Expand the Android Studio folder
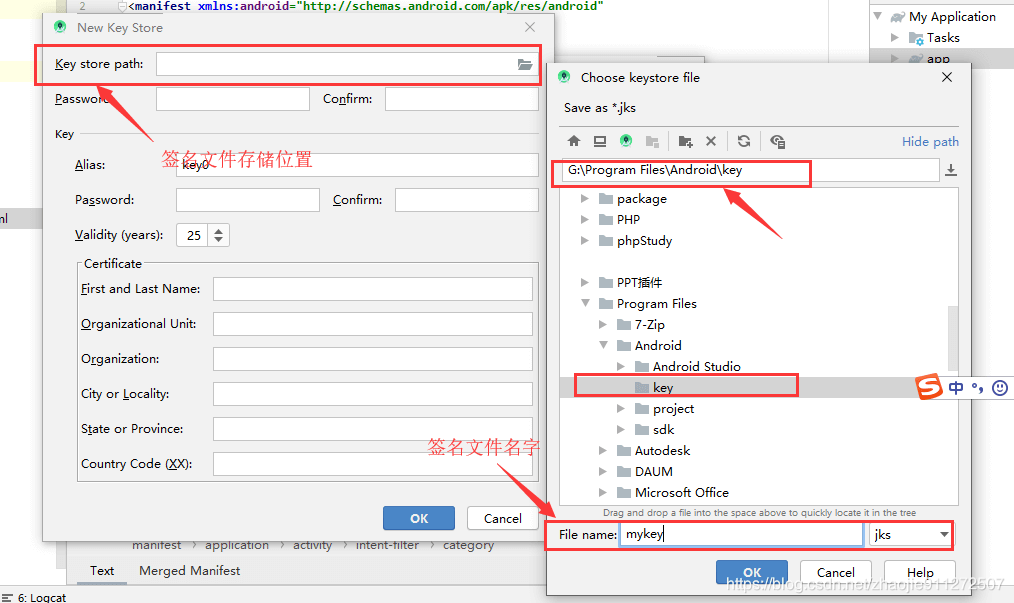Screen dimensions: 1014x603 [621, 367]
